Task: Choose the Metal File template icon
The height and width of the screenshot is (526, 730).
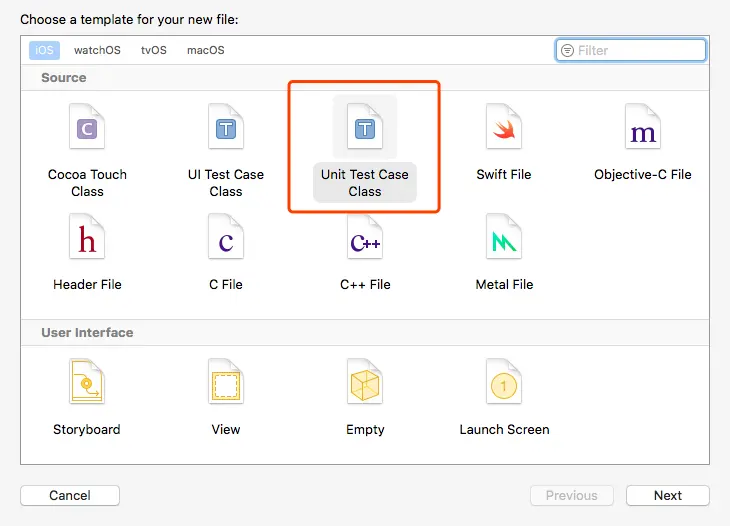Action: pyautogui.click(x=504, y=240)
